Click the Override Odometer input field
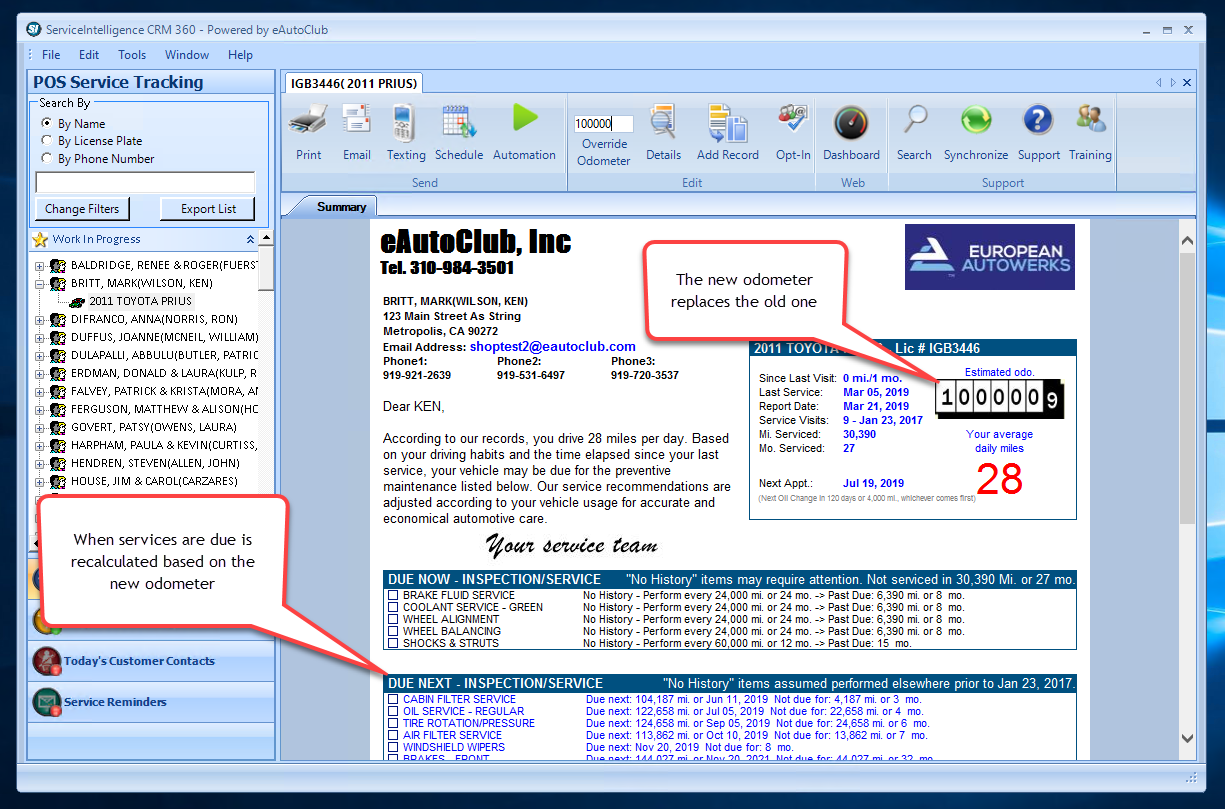1225x809 pixels. (x=604, y=124)
